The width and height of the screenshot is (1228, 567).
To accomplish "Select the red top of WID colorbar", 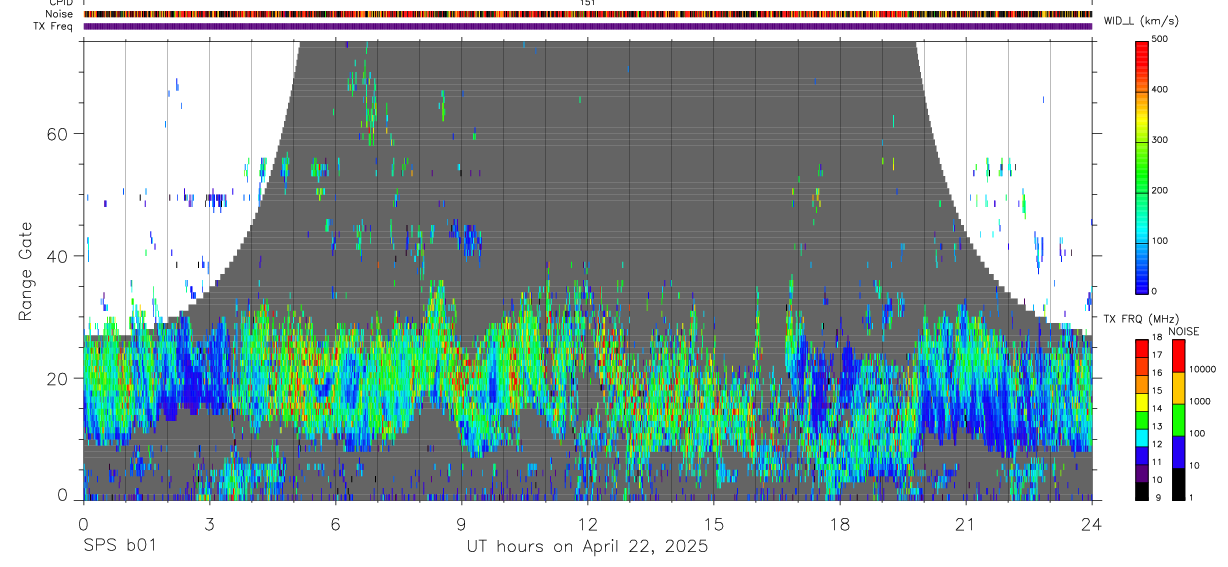I will coord(1142,47).
